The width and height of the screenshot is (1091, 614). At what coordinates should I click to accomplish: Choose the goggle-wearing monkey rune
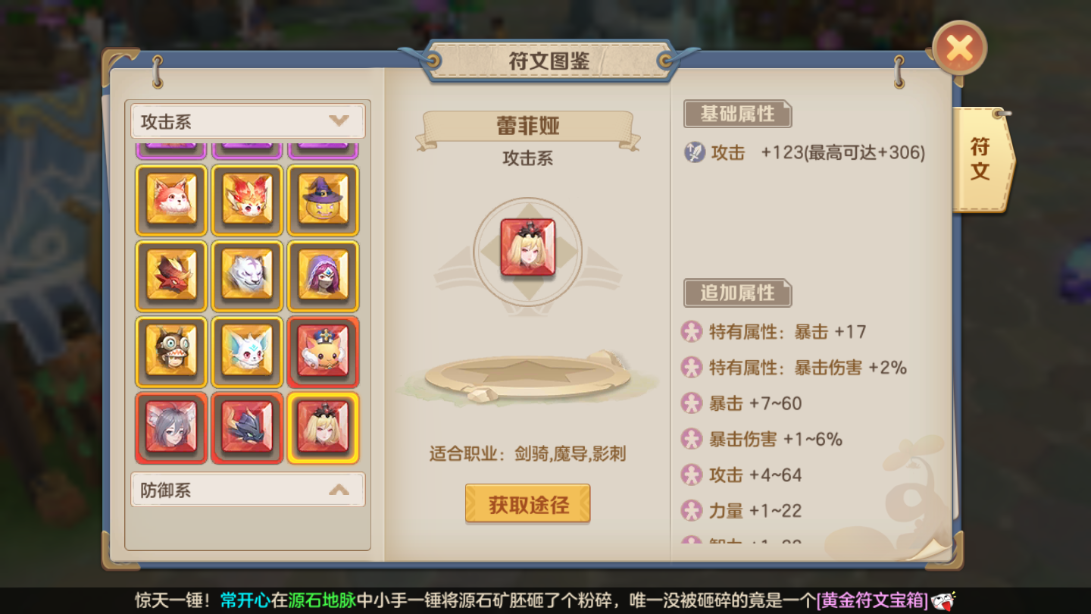[171, 352]
